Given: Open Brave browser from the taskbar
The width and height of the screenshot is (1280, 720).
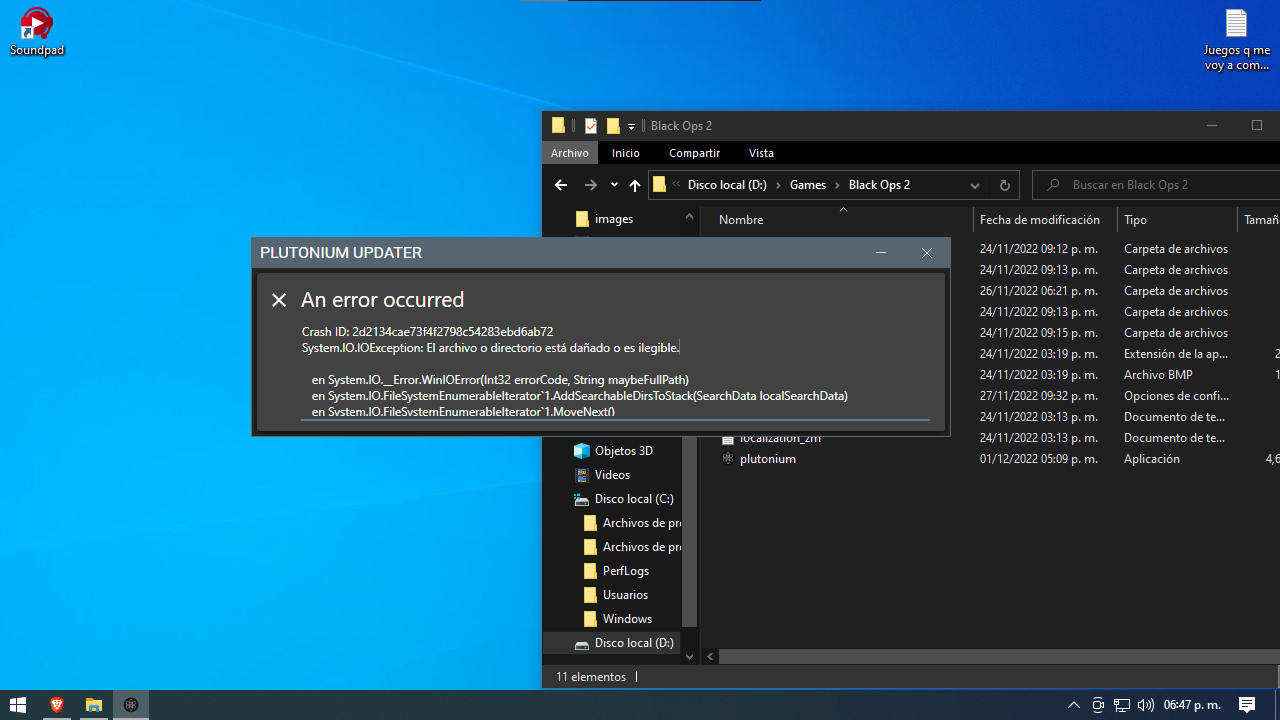Looking at the screenshot, I should tap(57, 705).
